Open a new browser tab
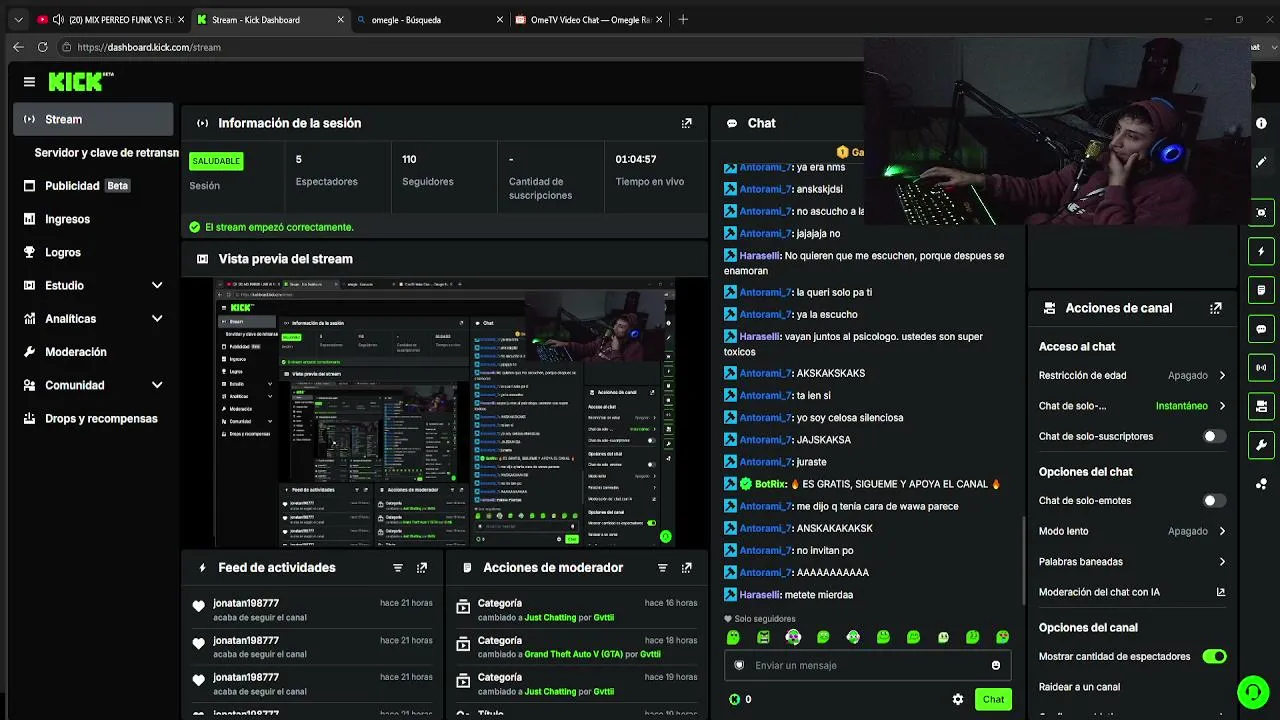 pos(683,19)
